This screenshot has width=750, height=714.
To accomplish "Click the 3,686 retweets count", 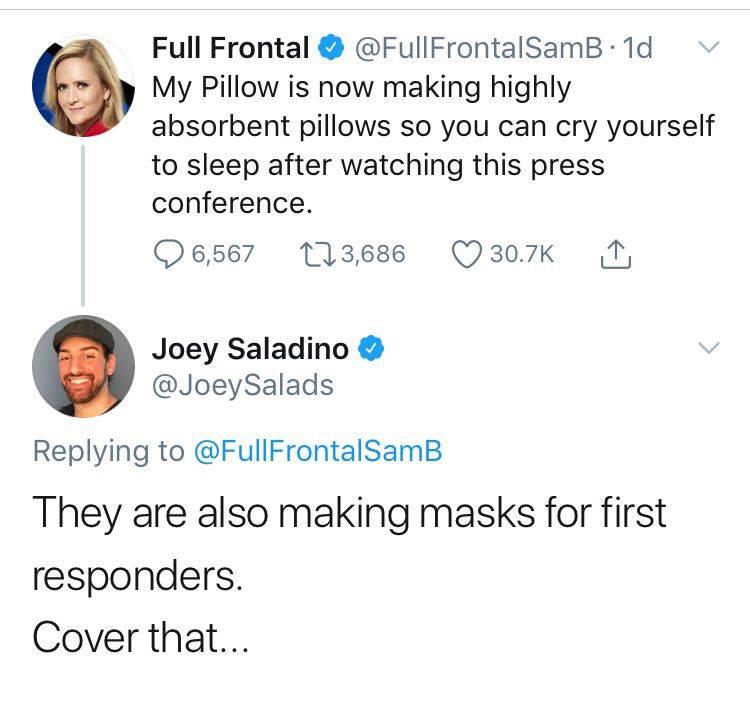I will pos(373,254).
